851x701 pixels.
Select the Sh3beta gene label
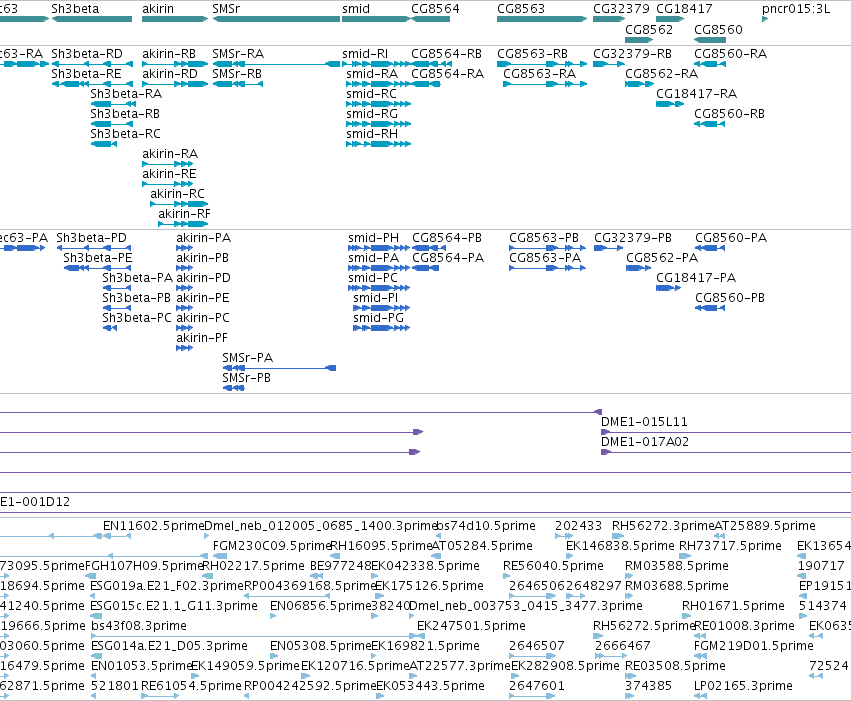point(75,9)
